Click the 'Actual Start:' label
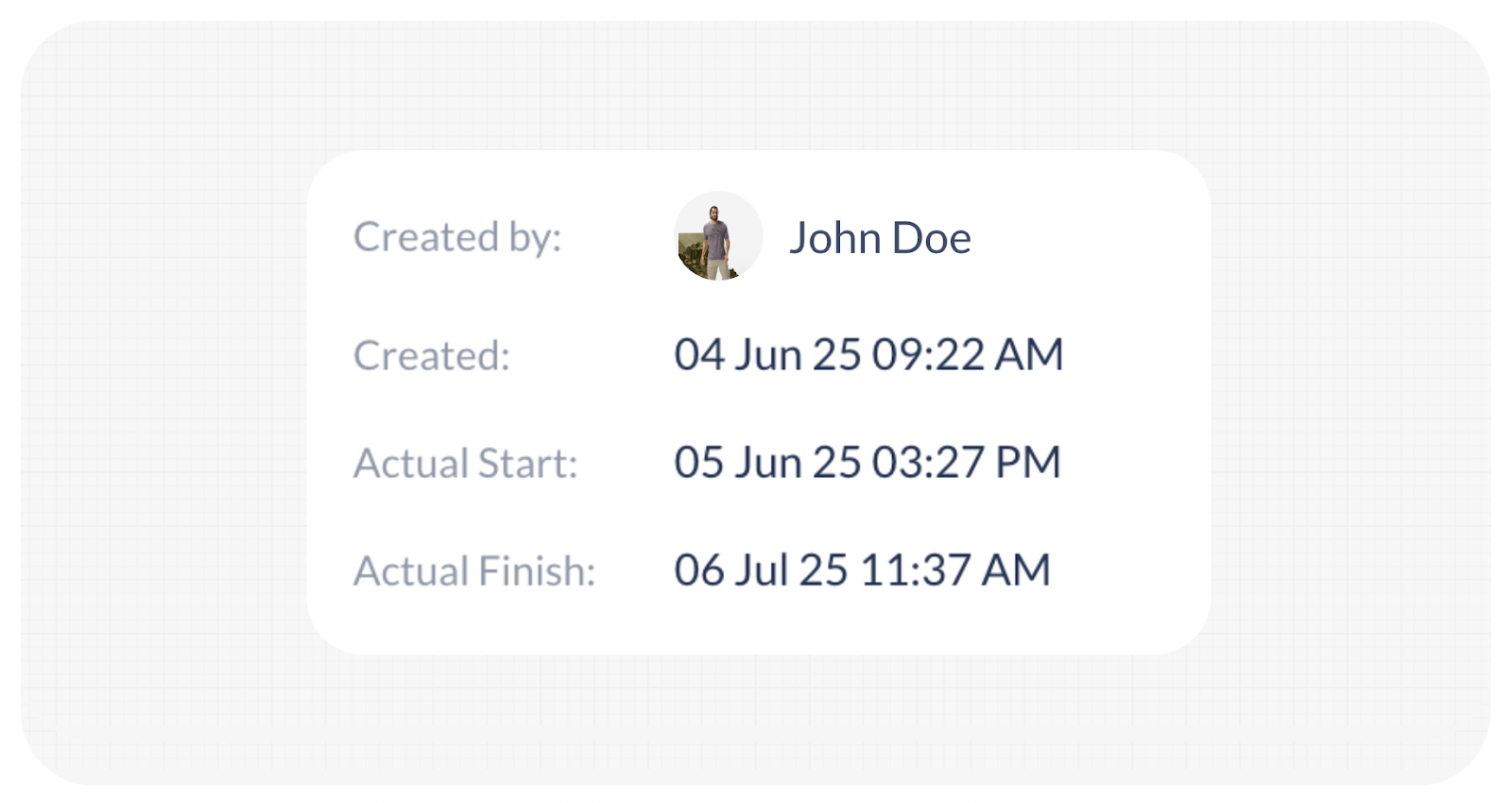Image resolution: width=1512 pixels, height=803 pixels. (x=465, y=464)
